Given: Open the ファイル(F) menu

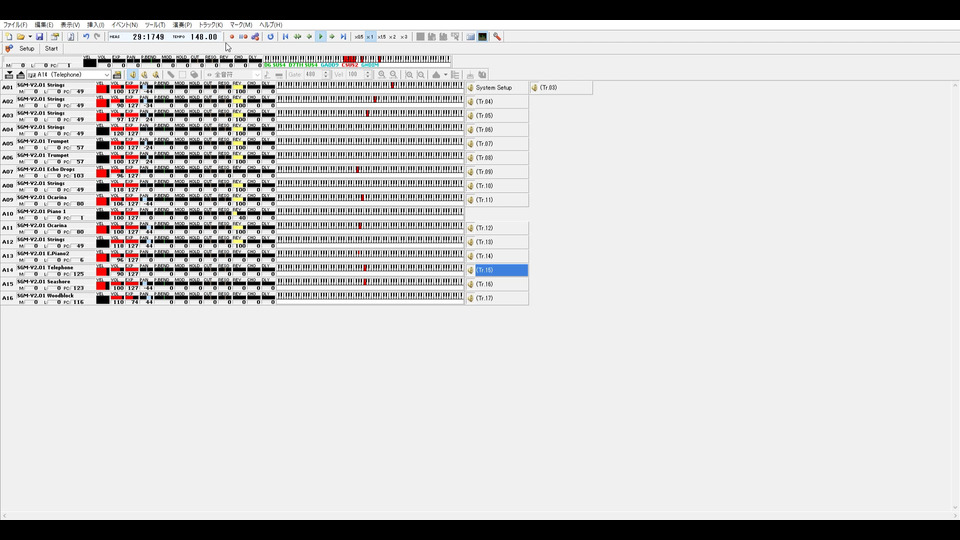Looking at the screenshot, I should [x=15, y=25].
